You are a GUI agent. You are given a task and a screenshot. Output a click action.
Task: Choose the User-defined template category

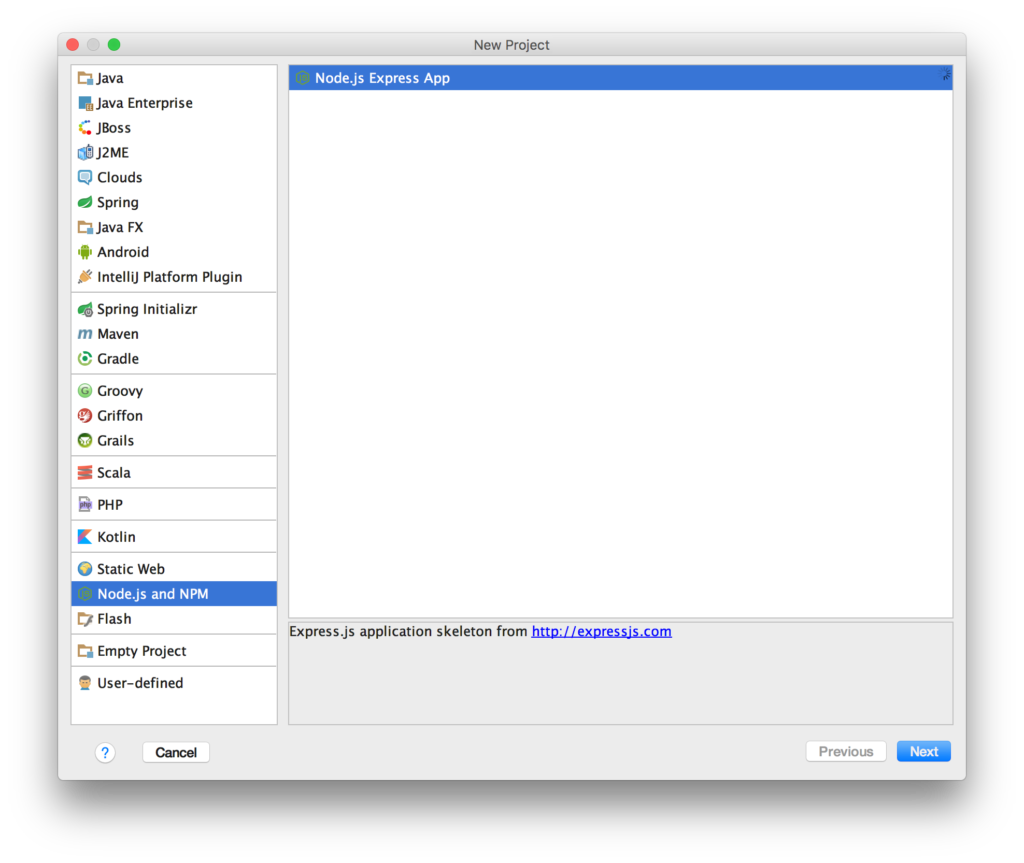point(174,683)
